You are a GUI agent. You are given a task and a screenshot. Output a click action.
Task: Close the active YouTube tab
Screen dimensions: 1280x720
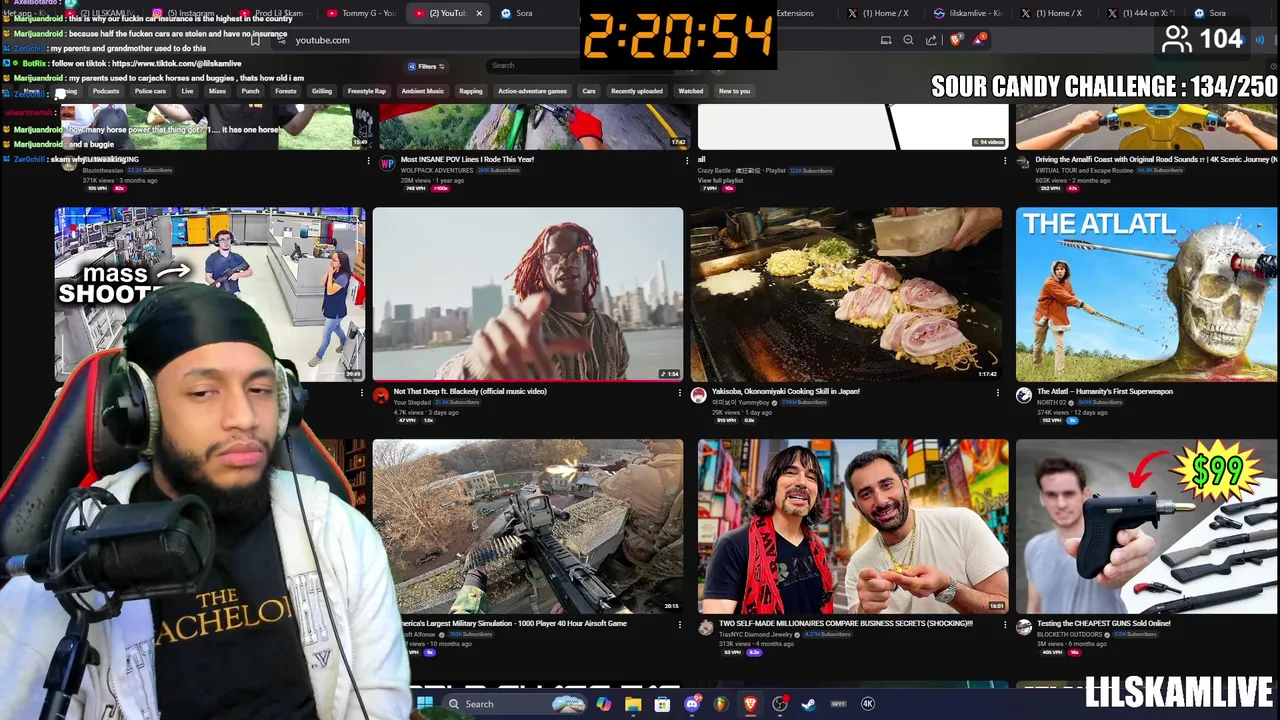point(479,13)
